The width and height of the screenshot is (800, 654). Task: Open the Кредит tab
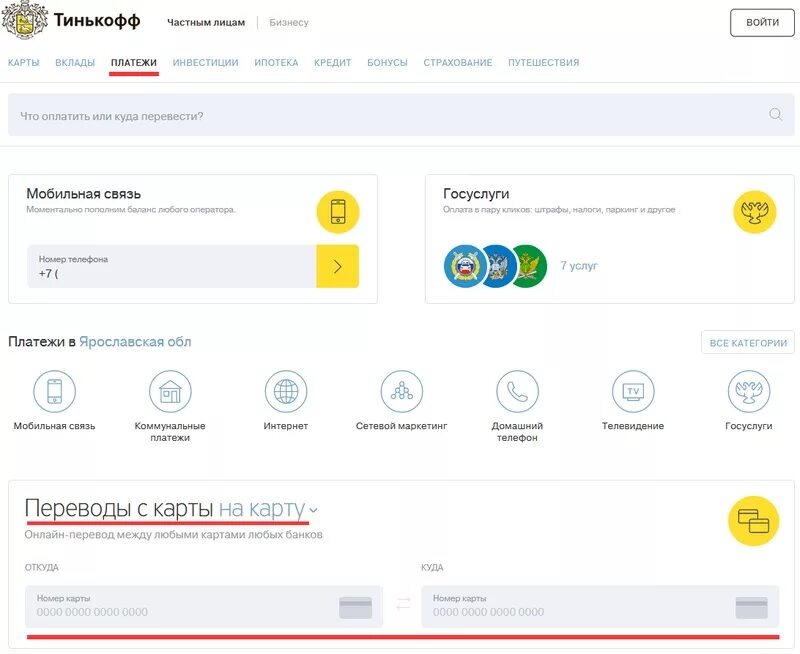coord(333,63)
